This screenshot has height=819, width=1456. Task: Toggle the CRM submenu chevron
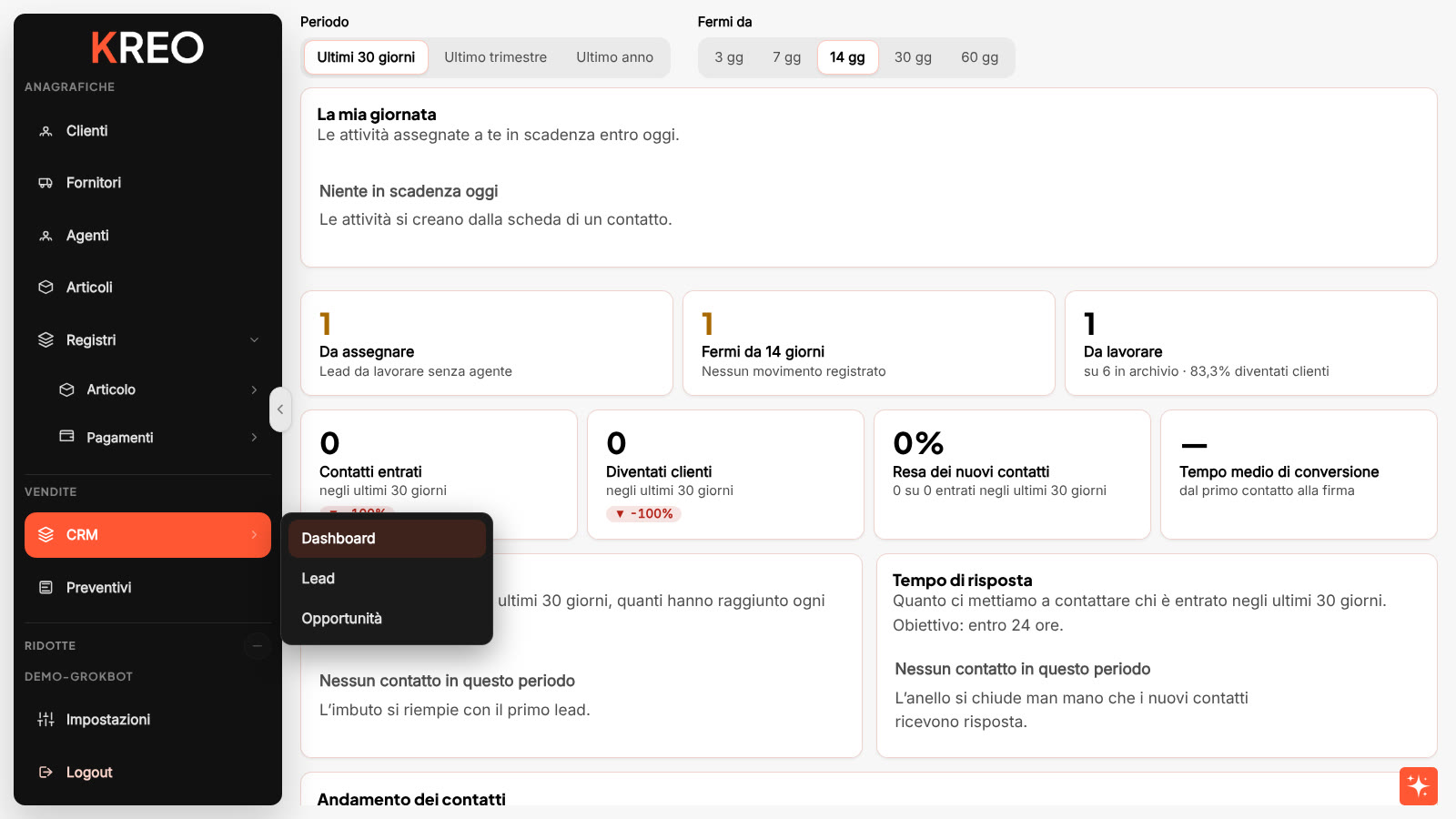(x=254, y=535)
